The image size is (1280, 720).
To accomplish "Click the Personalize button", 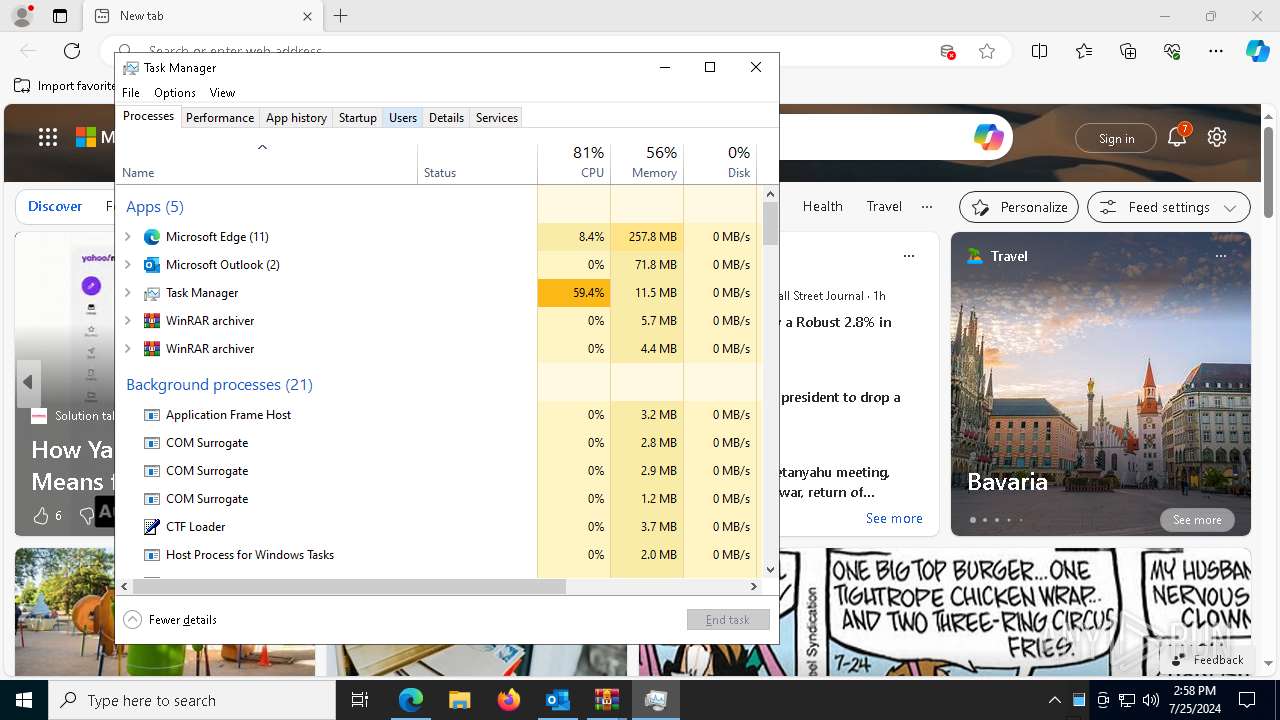I will click(1019, 207).
